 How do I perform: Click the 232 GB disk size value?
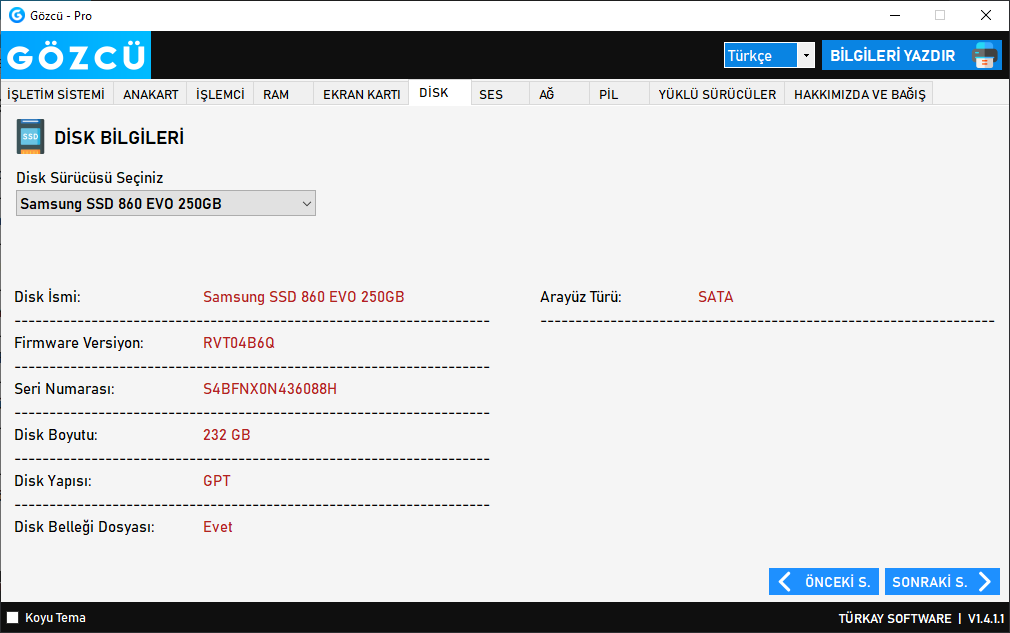(227, 435)
